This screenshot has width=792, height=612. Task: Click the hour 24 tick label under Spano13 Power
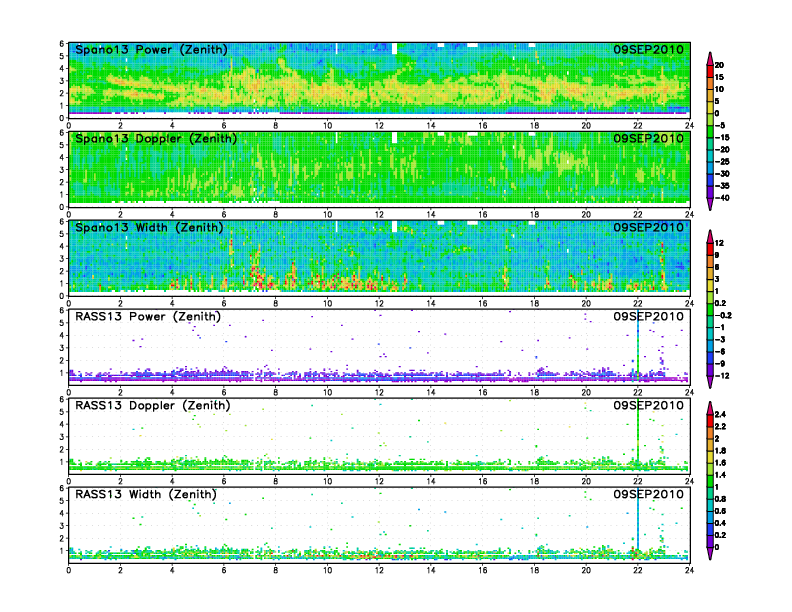point(689,126)
